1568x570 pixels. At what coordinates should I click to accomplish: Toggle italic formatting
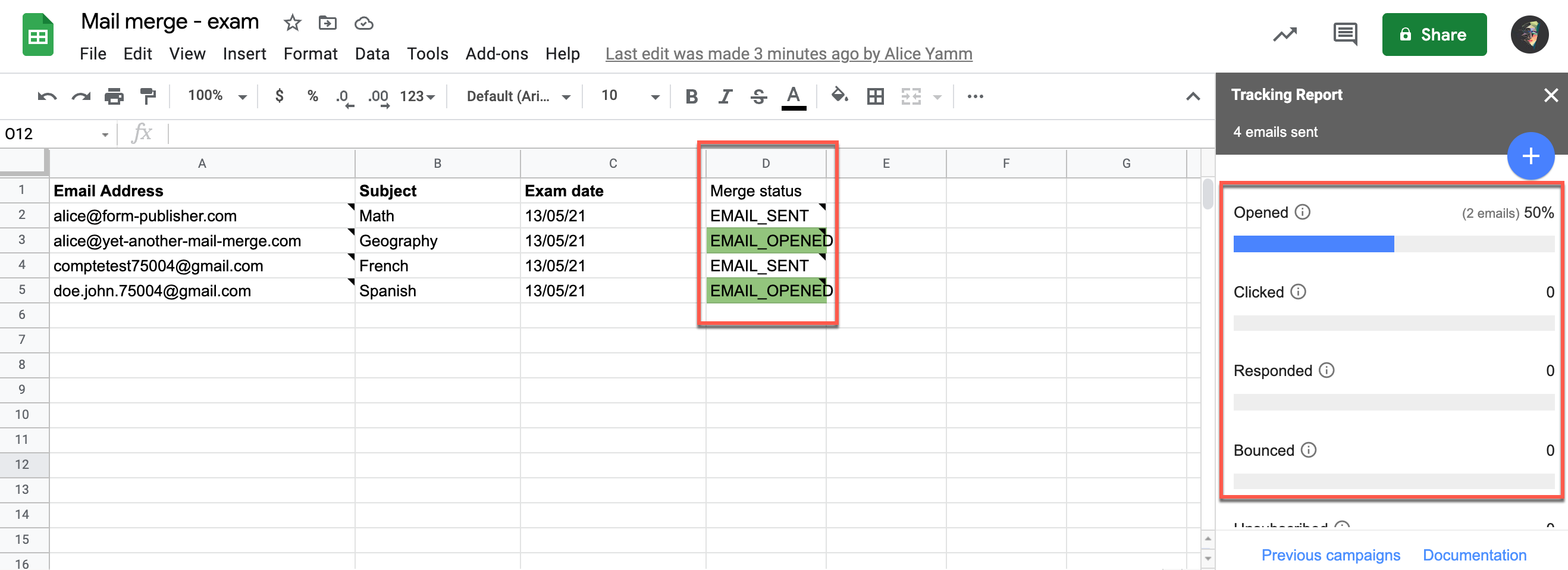pyautogui.click(x=725, y=96)
